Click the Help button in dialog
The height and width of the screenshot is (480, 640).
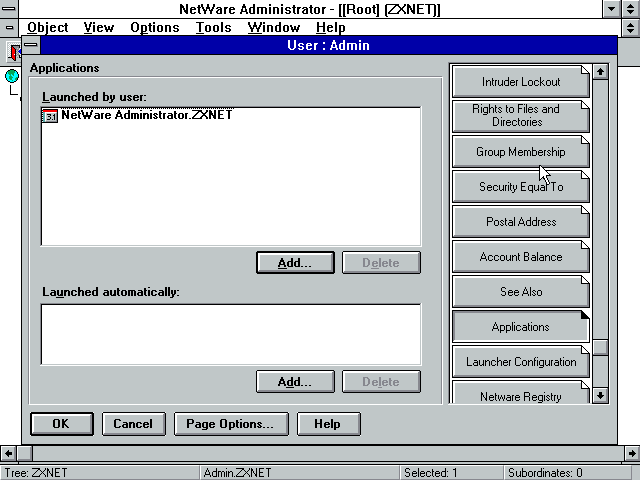coord(329,424)
